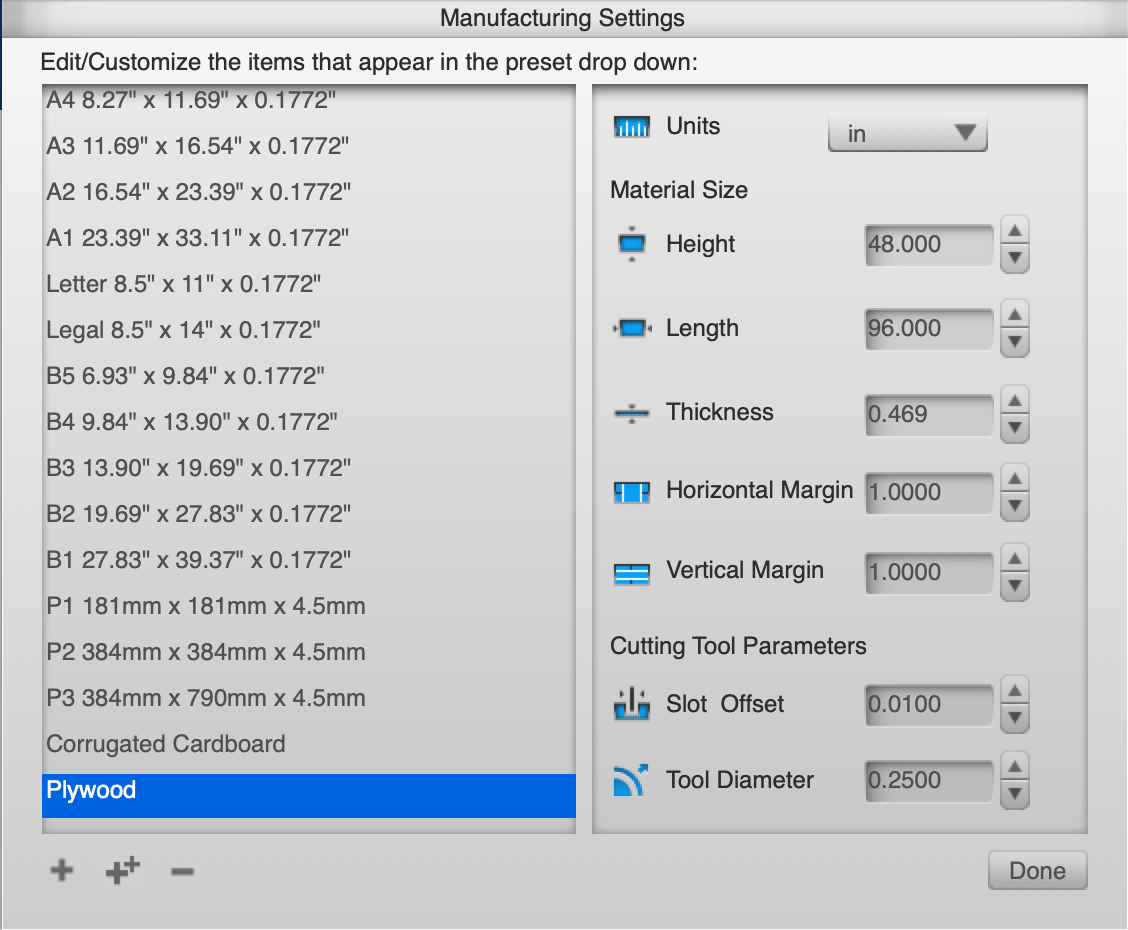Increase Vertical Margin with up arrow
Image resolution: width=1128 pixels, height=930 pixels.
pyautogui.click(x=1014, y=558)
